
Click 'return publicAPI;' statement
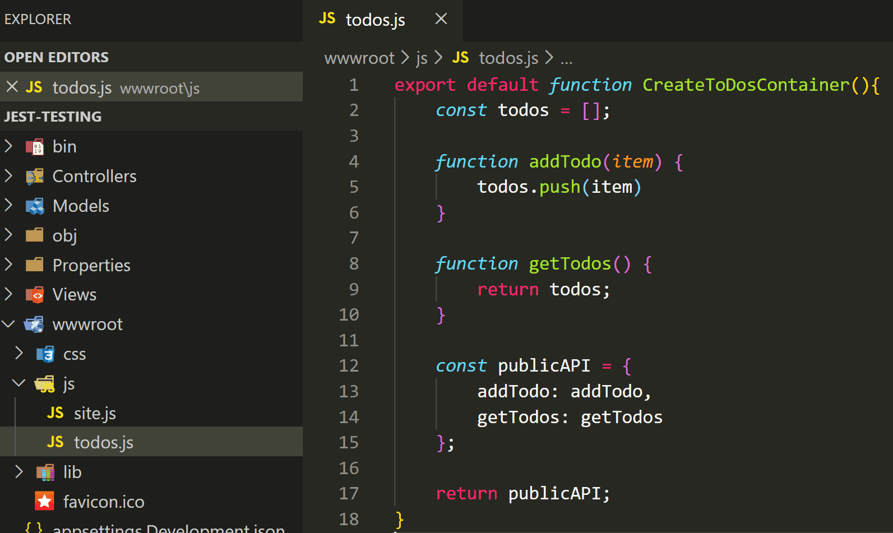523,493
